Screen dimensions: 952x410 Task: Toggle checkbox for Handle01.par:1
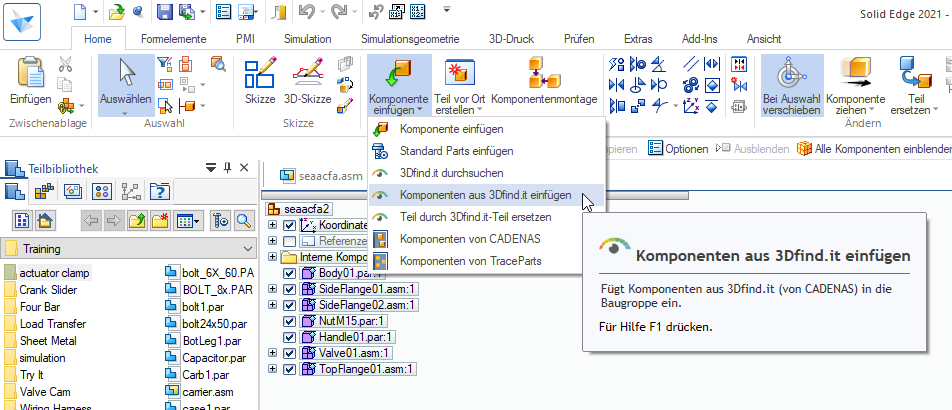290,337
